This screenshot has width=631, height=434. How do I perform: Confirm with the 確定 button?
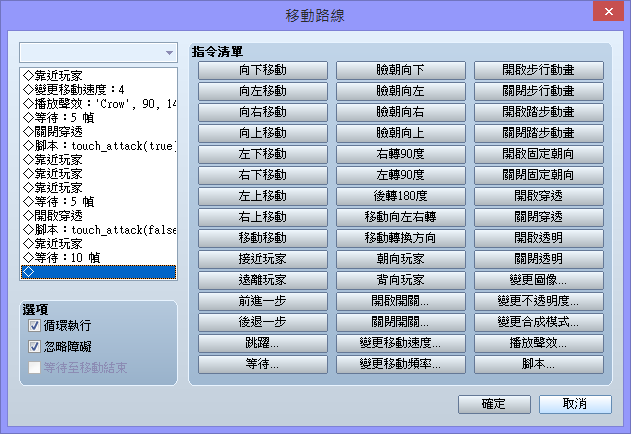coord(494,404)
